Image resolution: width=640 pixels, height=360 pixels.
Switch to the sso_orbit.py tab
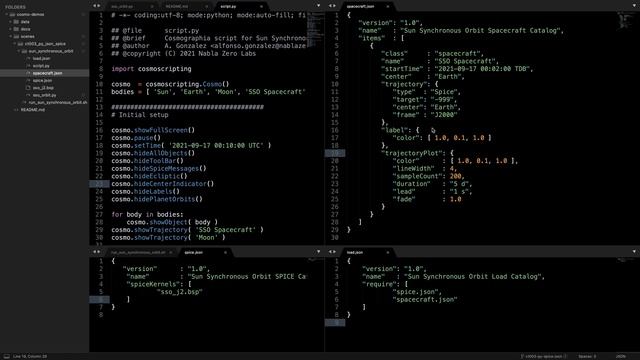pos(130,7)
